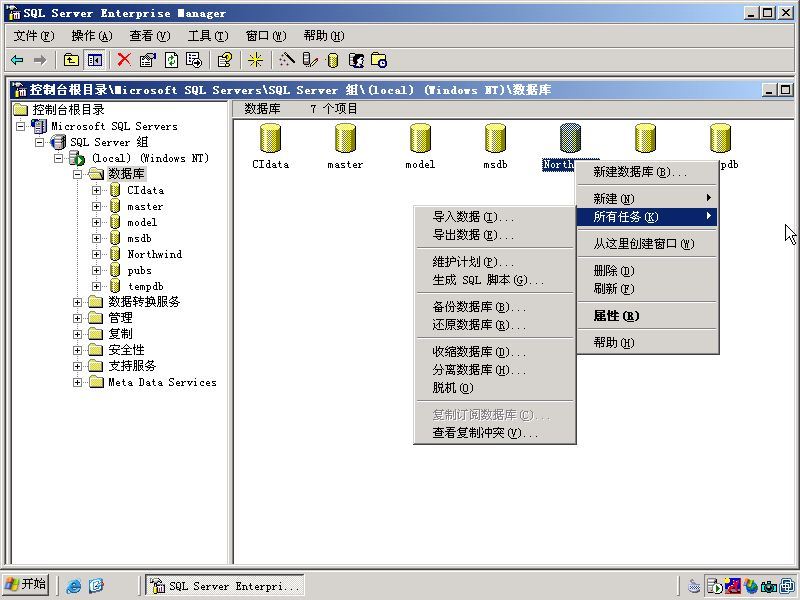Click the new job folder-clock icon

(379, 60)
